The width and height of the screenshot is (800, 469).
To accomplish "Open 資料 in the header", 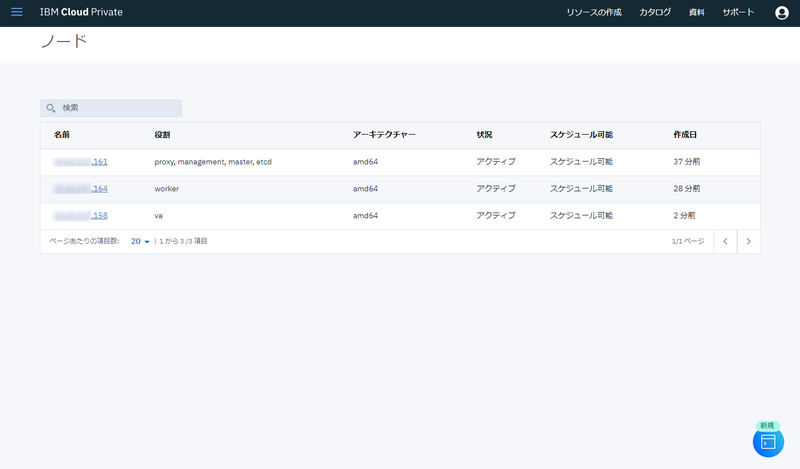I will pos(696,12).
